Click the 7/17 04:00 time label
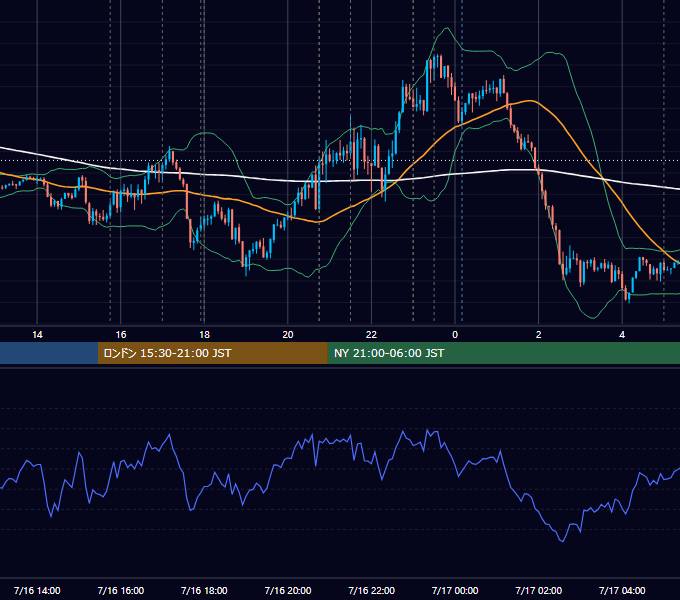The width and height of the screenshot is (680, 600). pos(622,590)
